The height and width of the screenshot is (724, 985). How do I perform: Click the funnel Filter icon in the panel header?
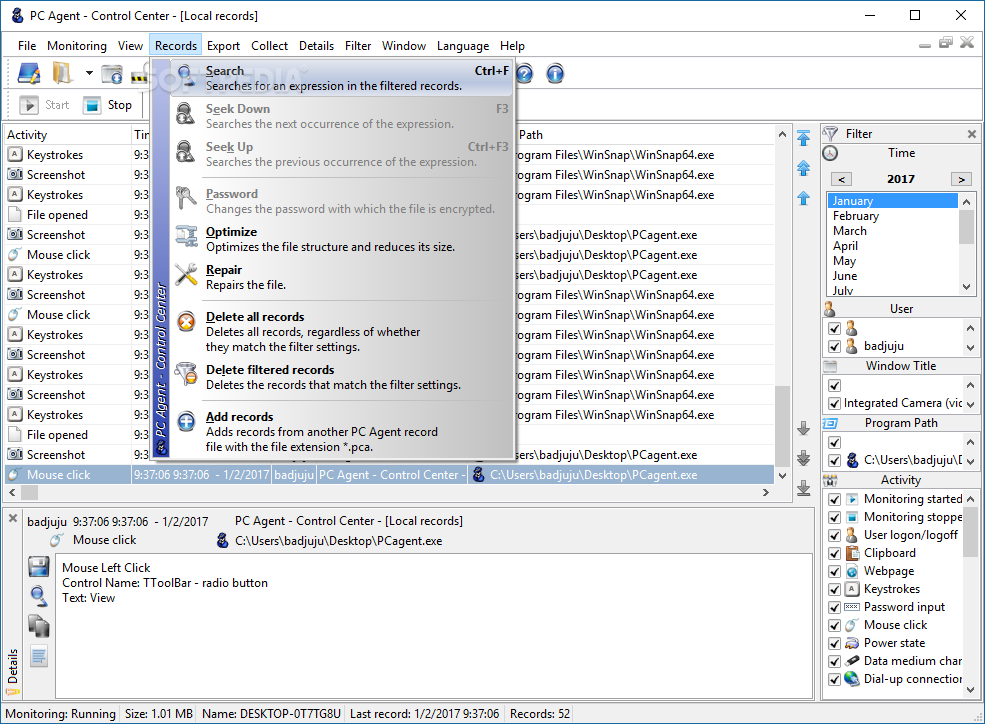click(x=830, y=134)
